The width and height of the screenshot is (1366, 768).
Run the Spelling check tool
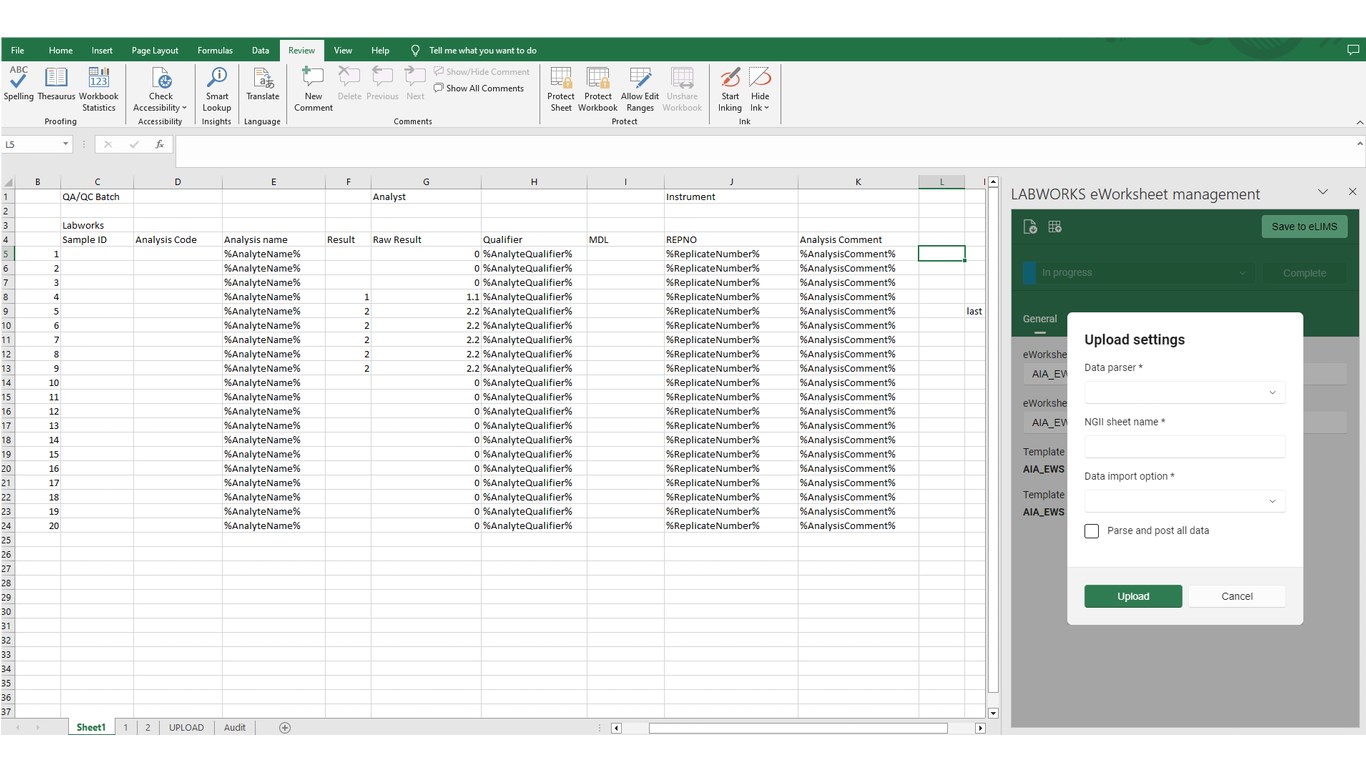point(18,84)
